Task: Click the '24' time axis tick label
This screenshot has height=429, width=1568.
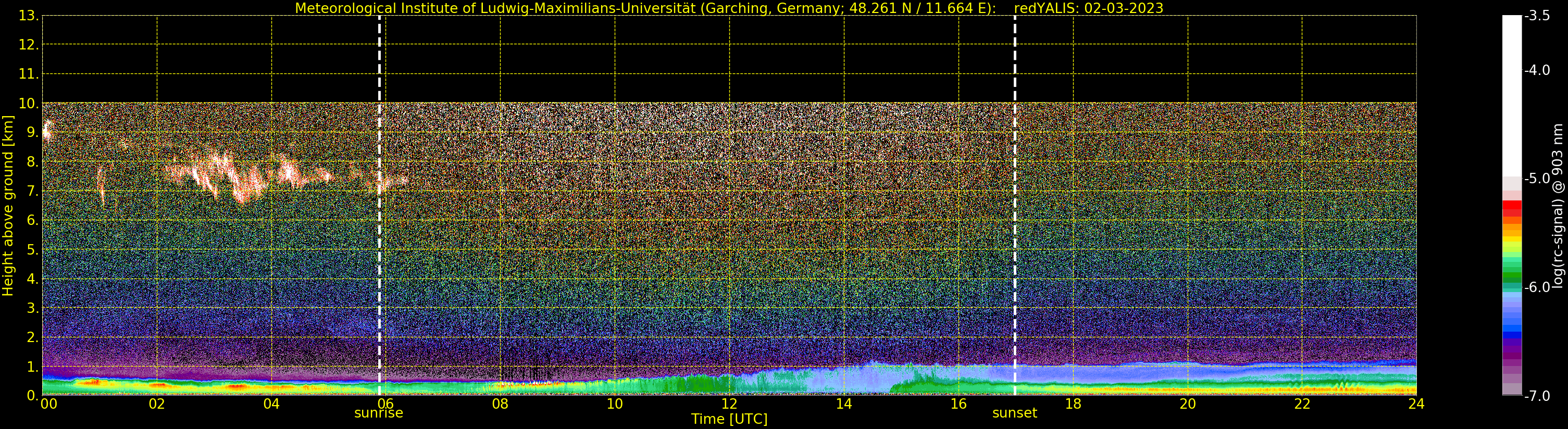Action: 1416,404
